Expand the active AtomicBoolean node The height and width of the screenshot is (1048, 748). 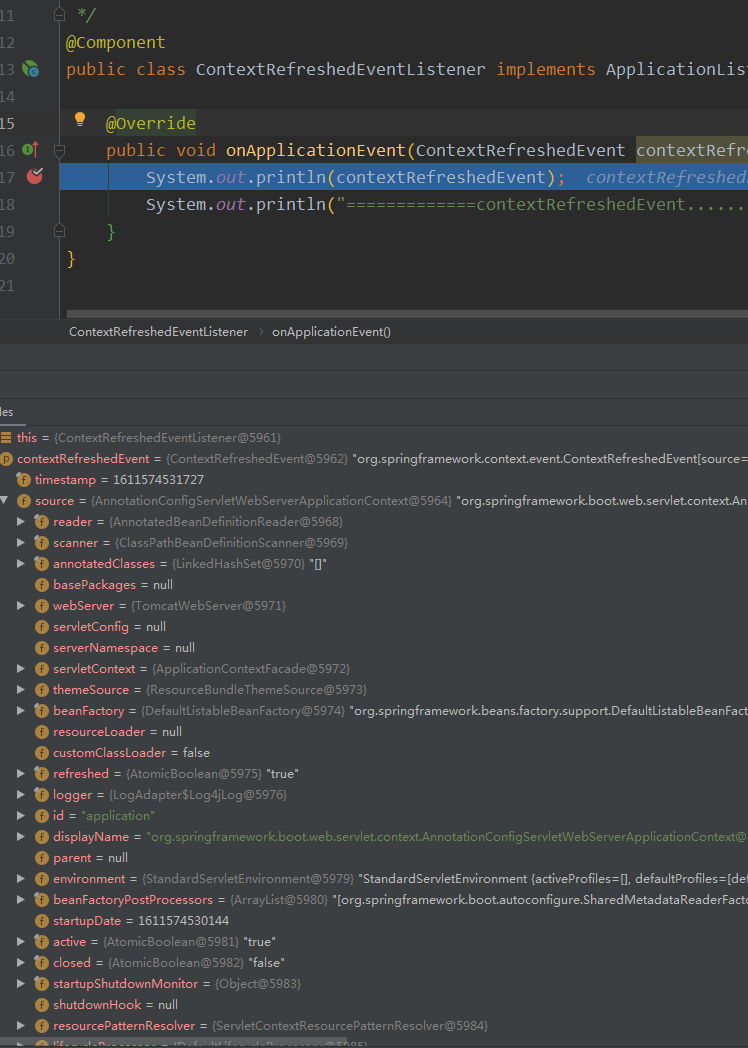tap(21, 942)
